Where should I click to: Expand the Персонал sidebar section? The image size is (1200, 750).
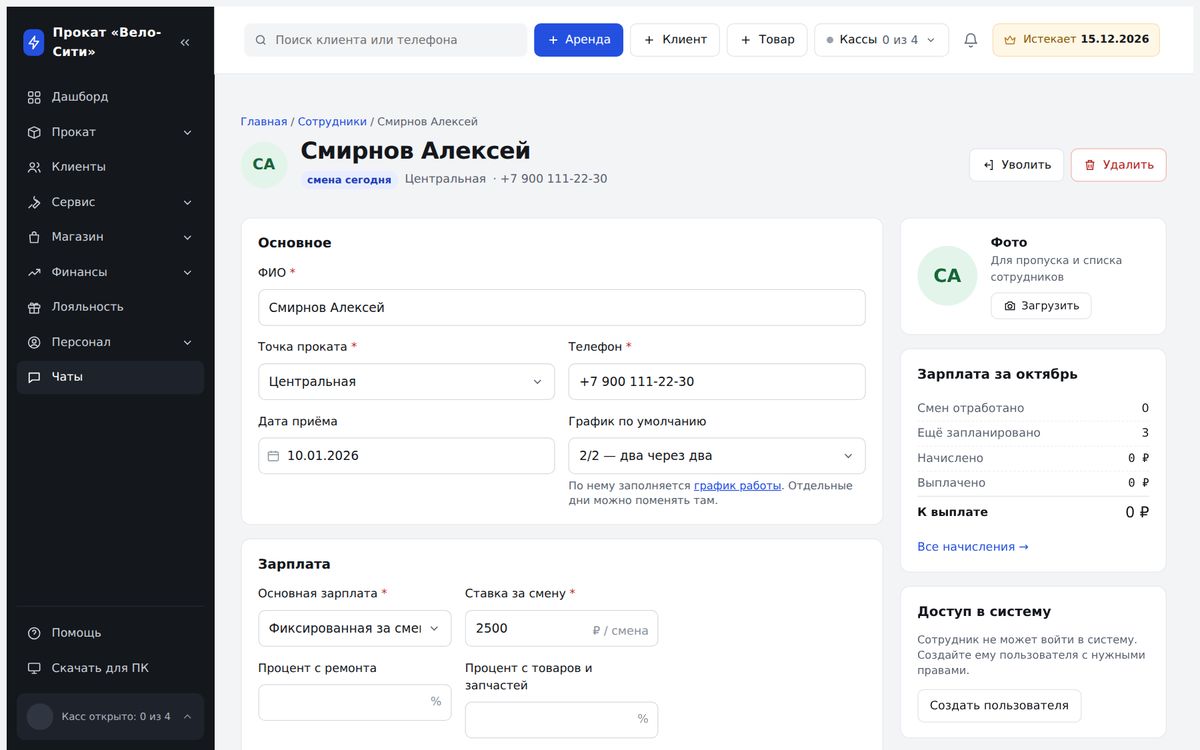pos(187,342)
